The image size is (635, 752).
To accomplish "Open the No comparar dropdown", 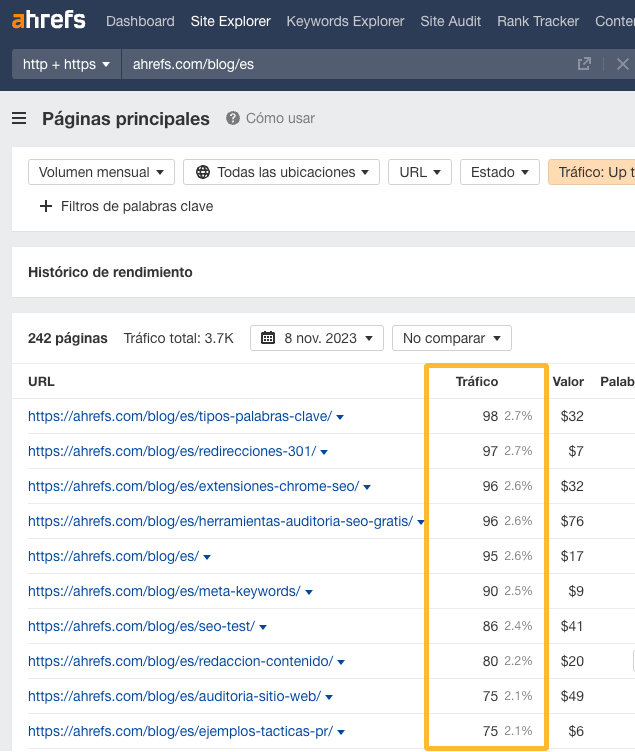I will click(452, 338).
